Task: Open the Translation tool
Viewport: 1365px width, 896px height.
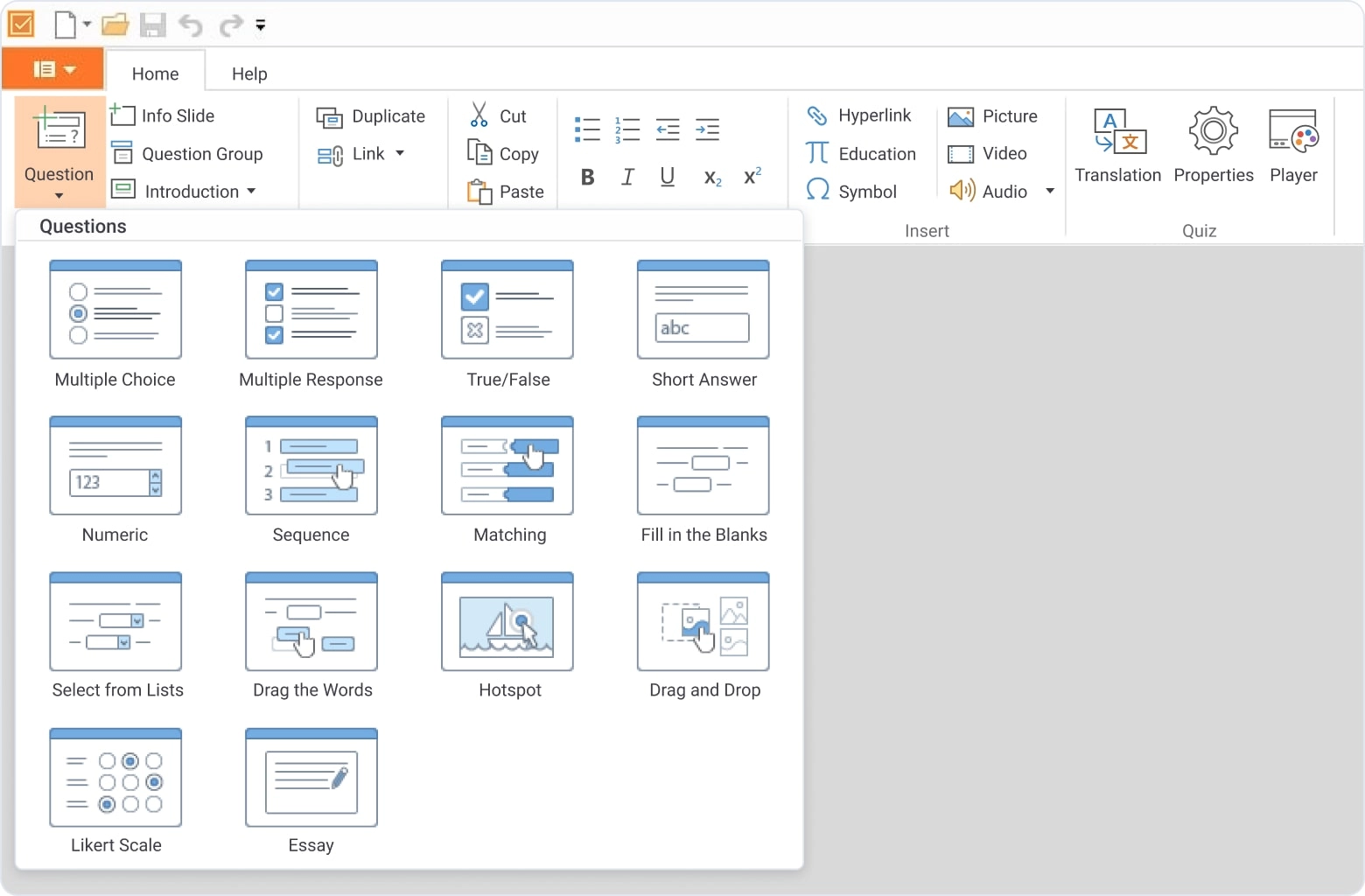Action: coord(1117,144)
